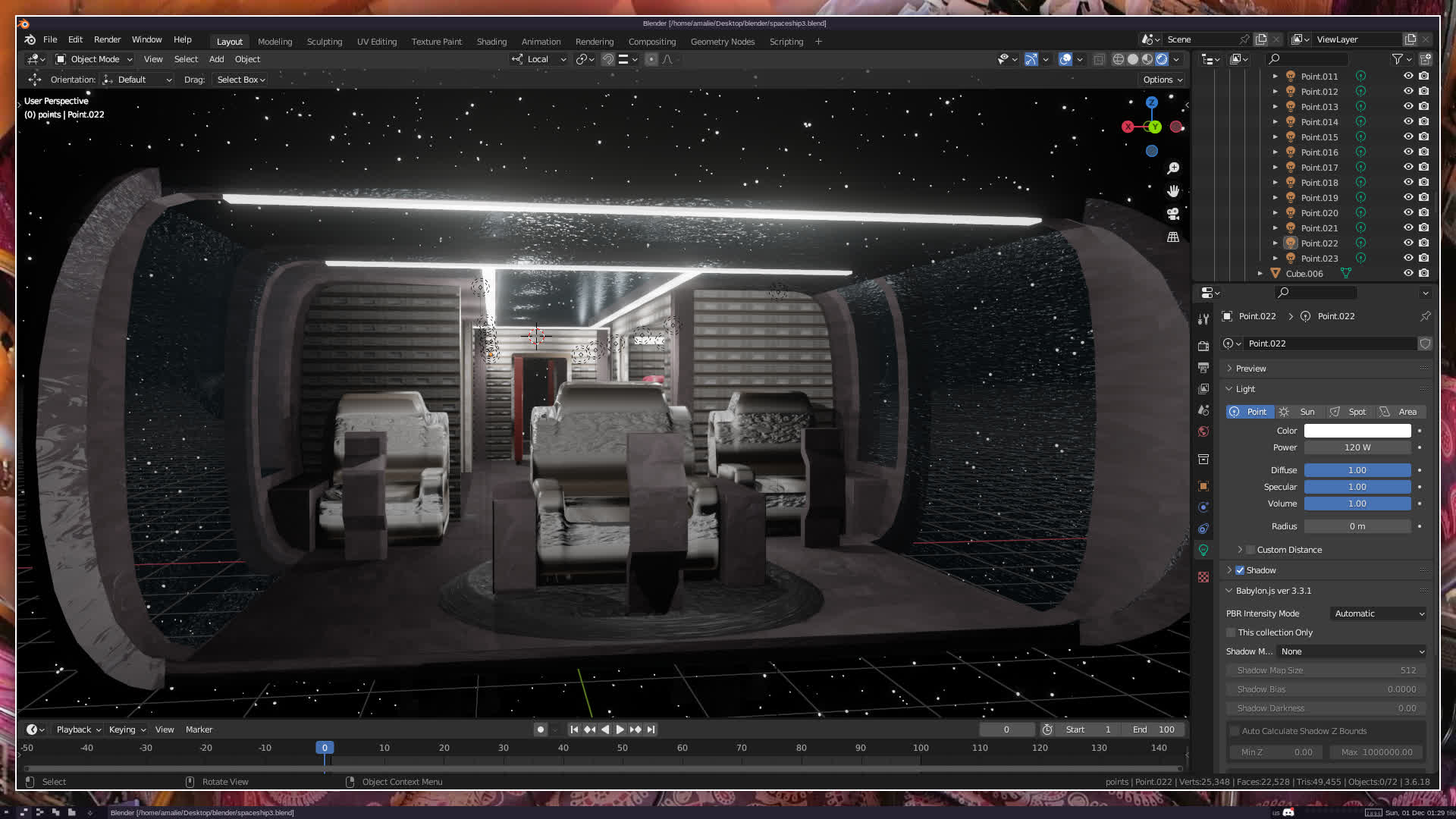Expand the Preview panel
Viewport: 1456px width, 819px height.
(x=1250, y=369)
